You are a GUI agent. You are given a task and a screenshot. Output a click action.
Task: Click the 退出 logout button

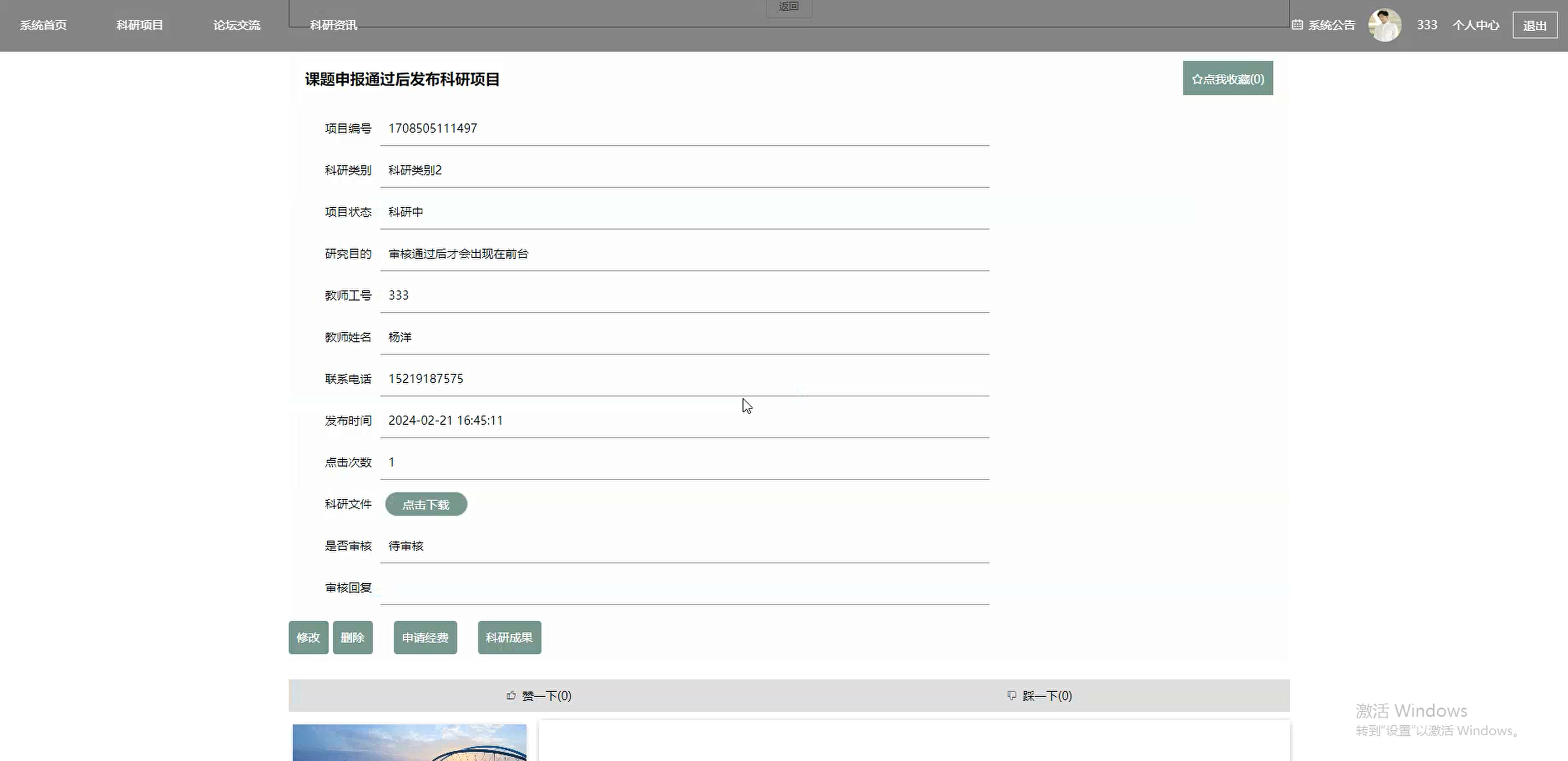1534,26
